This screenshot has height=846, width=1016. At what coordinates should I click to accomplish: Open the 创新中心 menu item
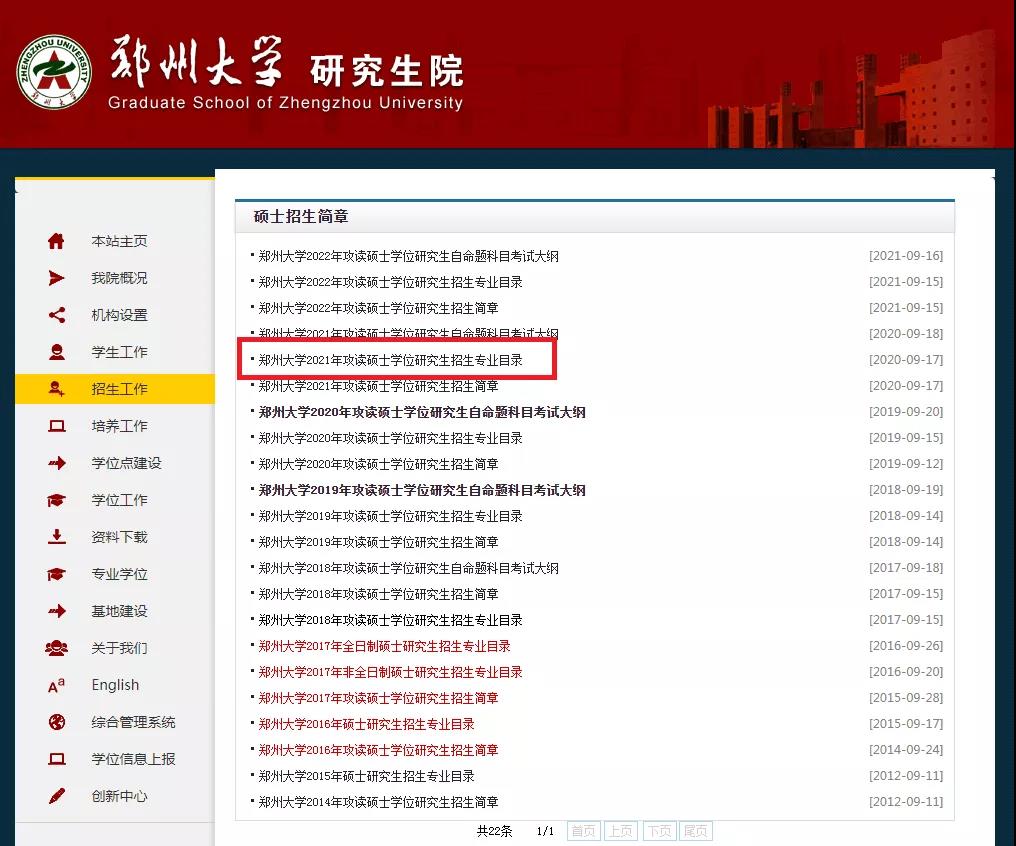coord(119,795)
